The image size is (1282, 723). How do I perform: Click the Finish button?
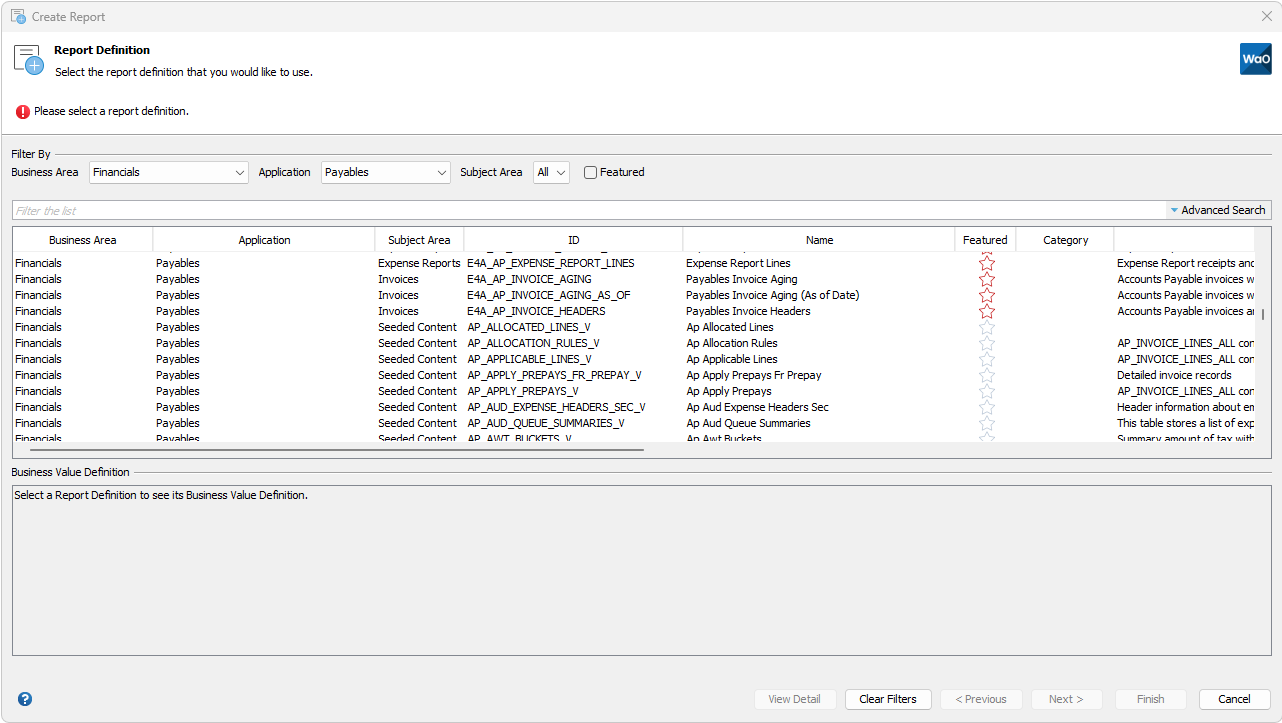tap(1150, 699)
